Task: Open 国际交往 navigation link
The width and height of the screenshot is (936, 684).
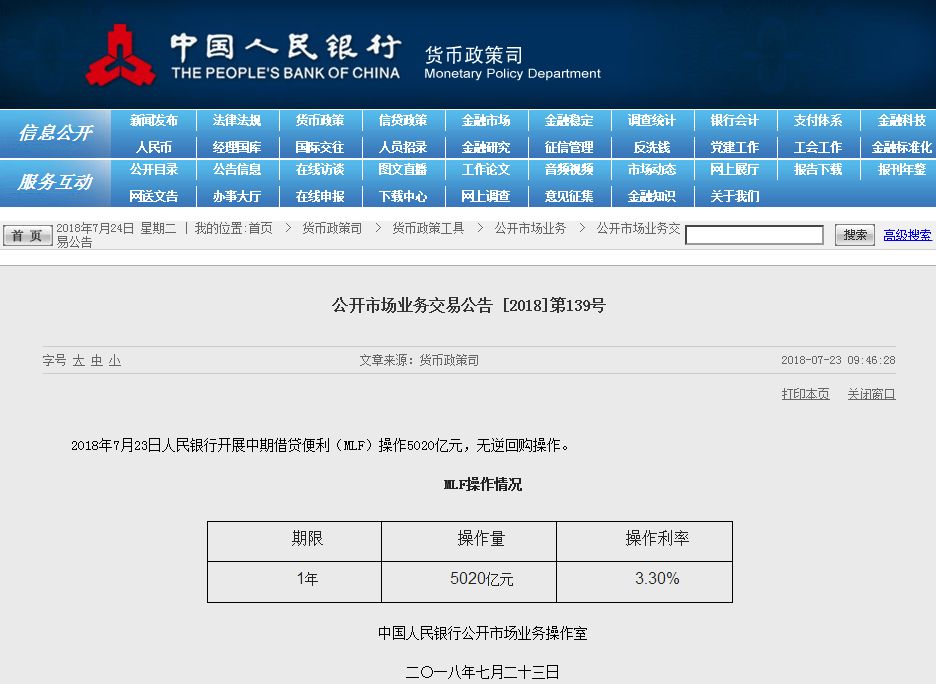Action: pos(320,147)
